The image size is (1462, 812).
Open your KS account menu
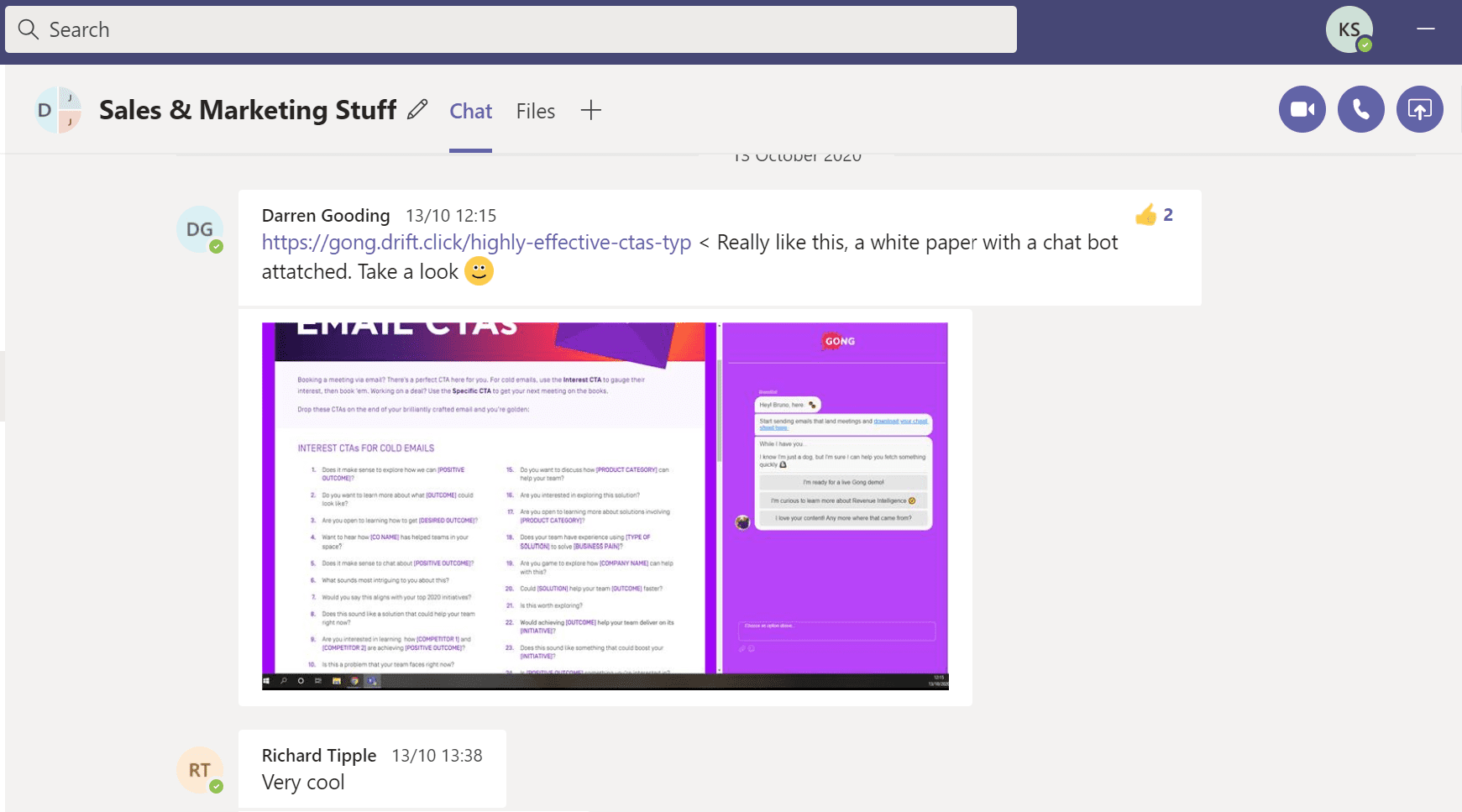[1349, 29]
